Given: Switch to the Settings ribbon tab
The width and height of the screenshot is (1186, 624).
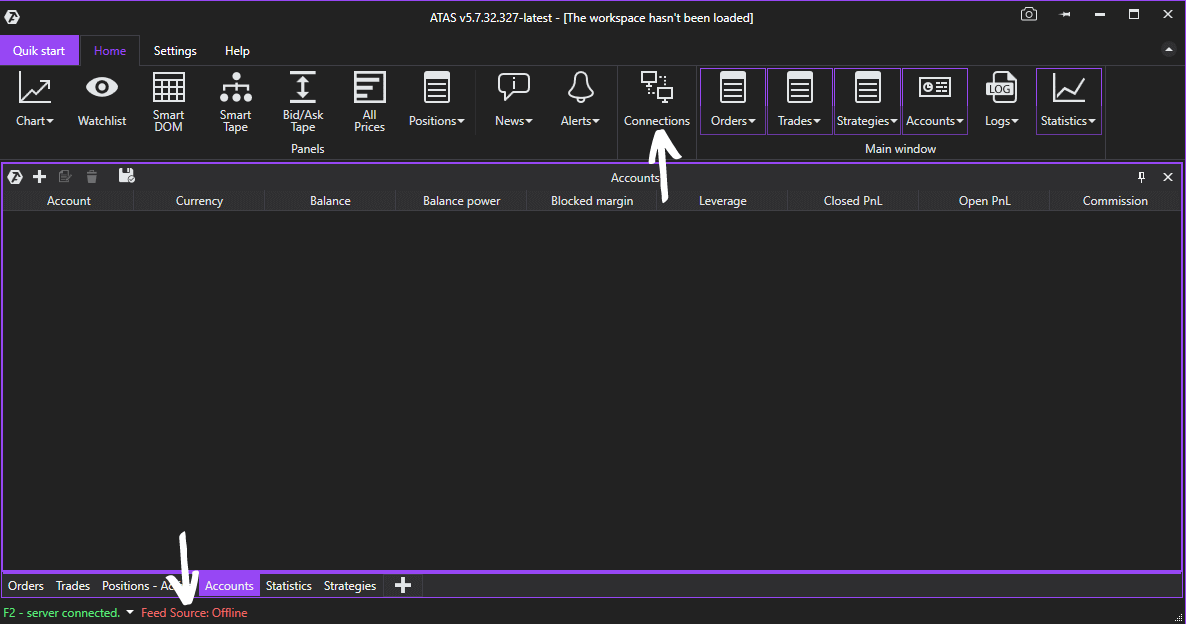Looking at the screenshot, I should click(175, 51).
